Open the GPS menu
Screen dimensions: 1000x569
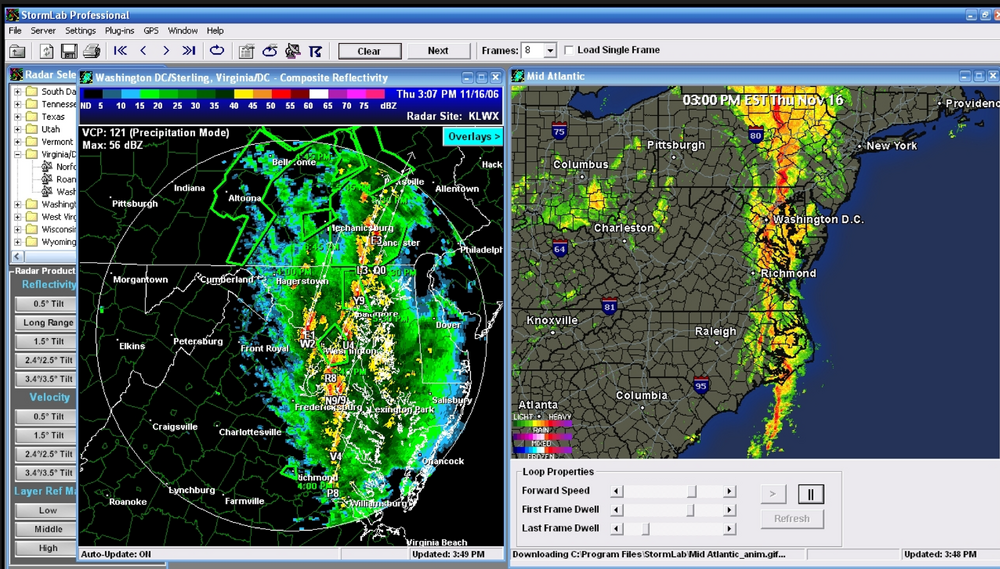[151, 31]
